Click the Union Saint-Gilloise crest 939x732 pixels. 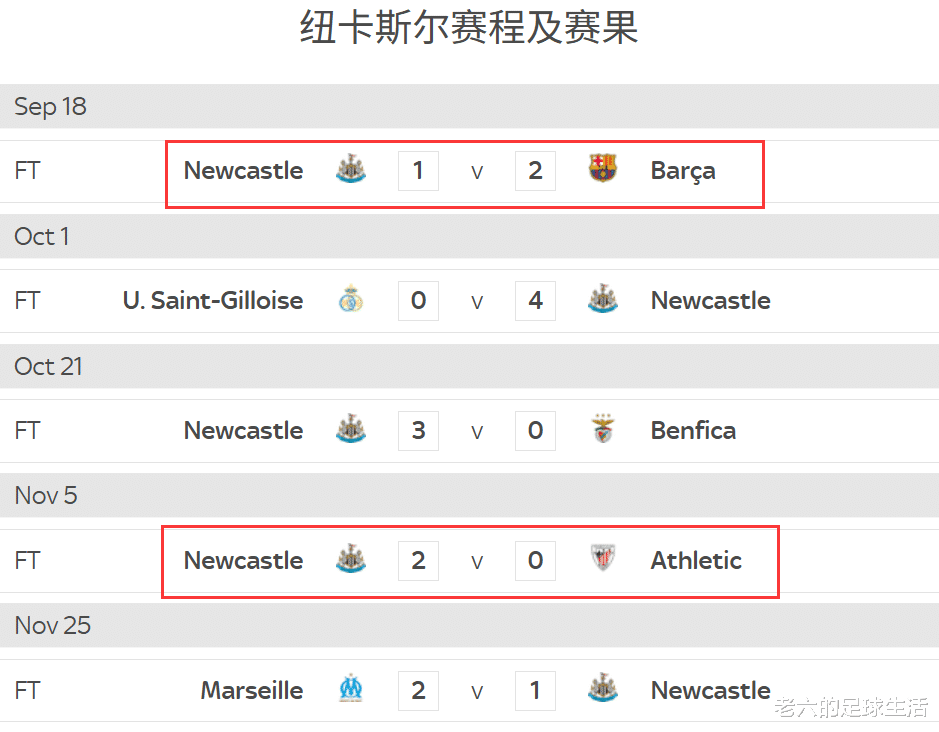[x=351, y=300]
